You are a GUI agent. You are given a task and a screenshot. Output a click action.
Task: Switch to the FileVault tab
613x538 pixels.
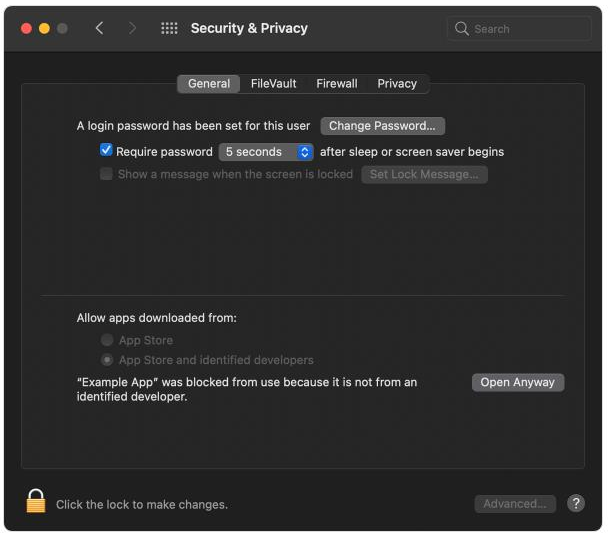coord(273,84)
